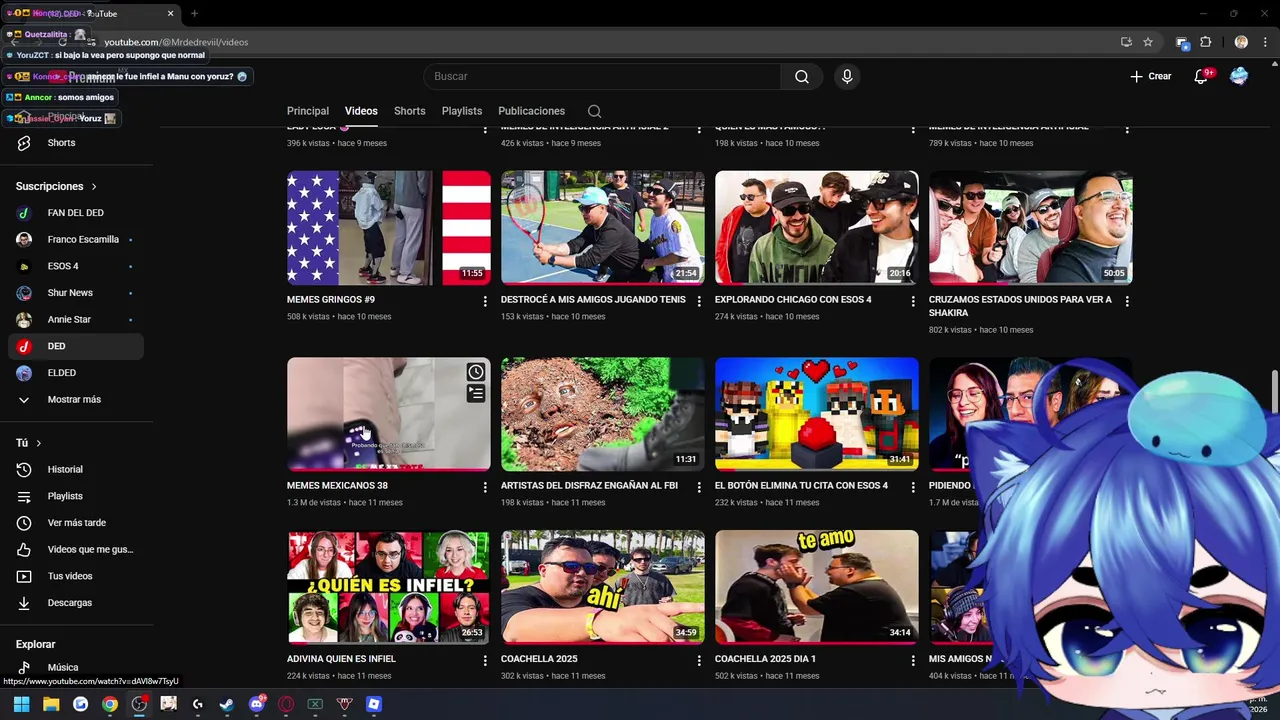Expand the Tú section chevron
Screen dimensions: 1280x720
tap(38, 443)
